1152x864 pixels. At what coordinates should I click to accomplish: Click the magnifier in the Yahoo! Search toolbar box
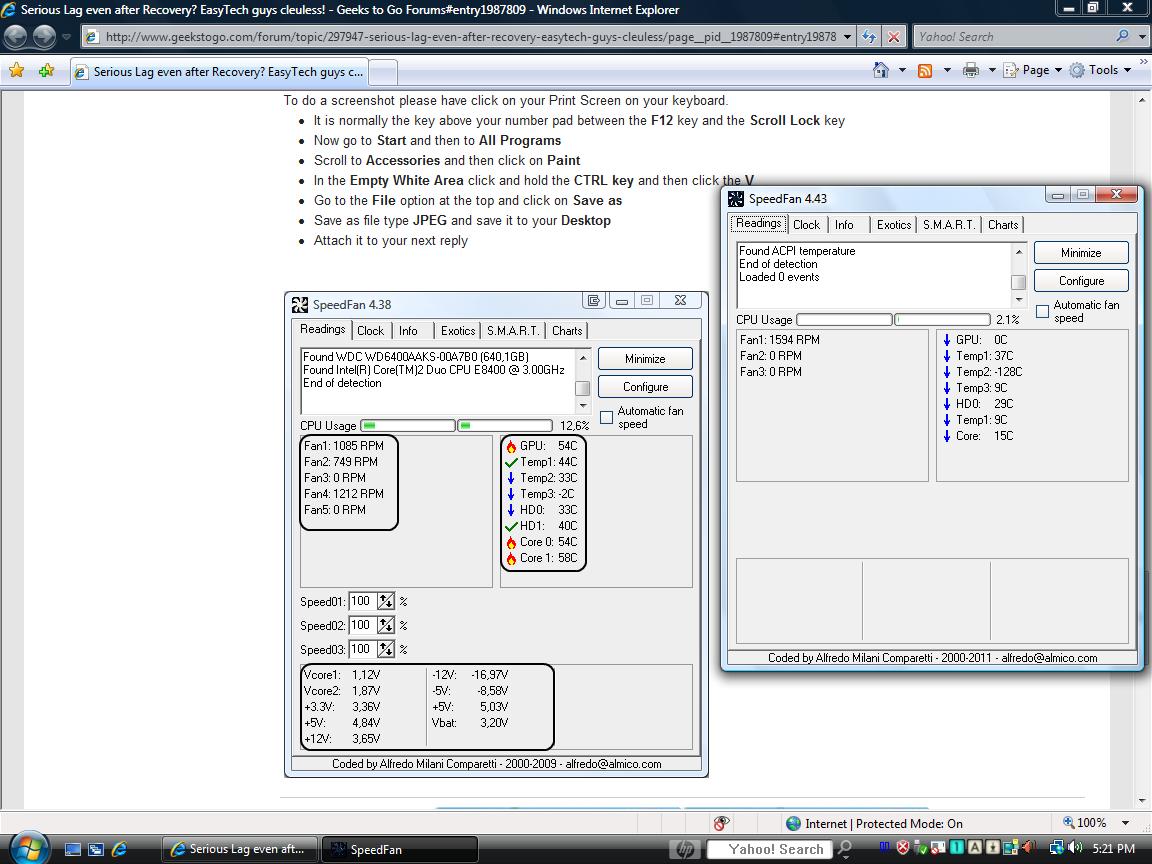click(x=1122, y=35)
